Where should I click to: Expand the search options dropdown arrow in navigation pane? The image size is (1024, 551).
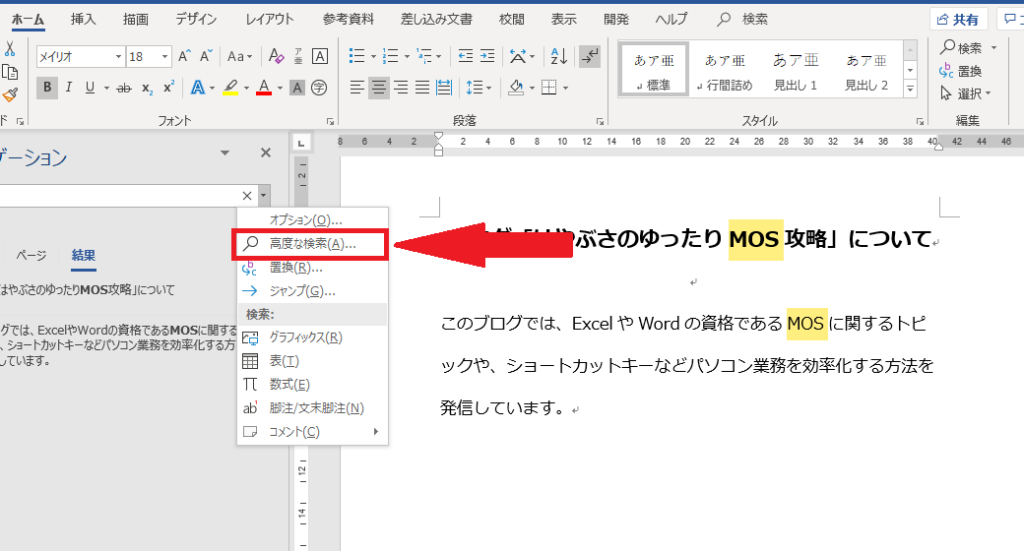tap(263, 195)
